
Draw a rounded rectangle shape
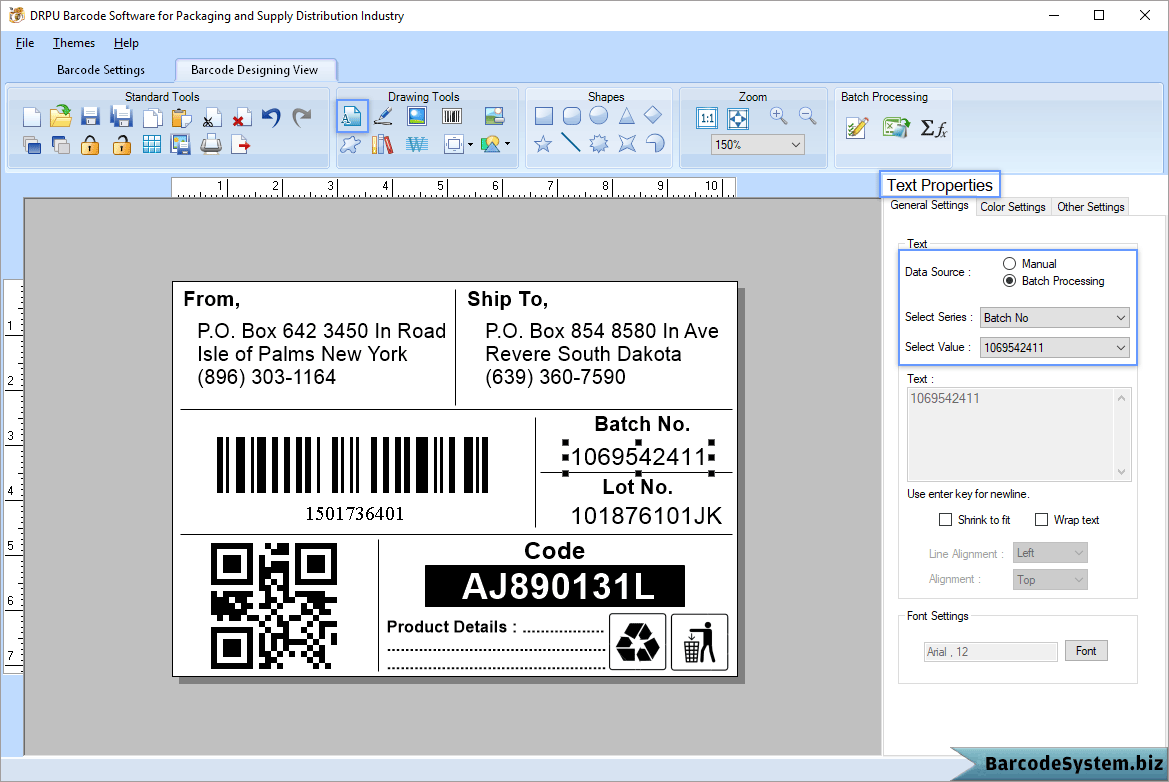point(572,116)
